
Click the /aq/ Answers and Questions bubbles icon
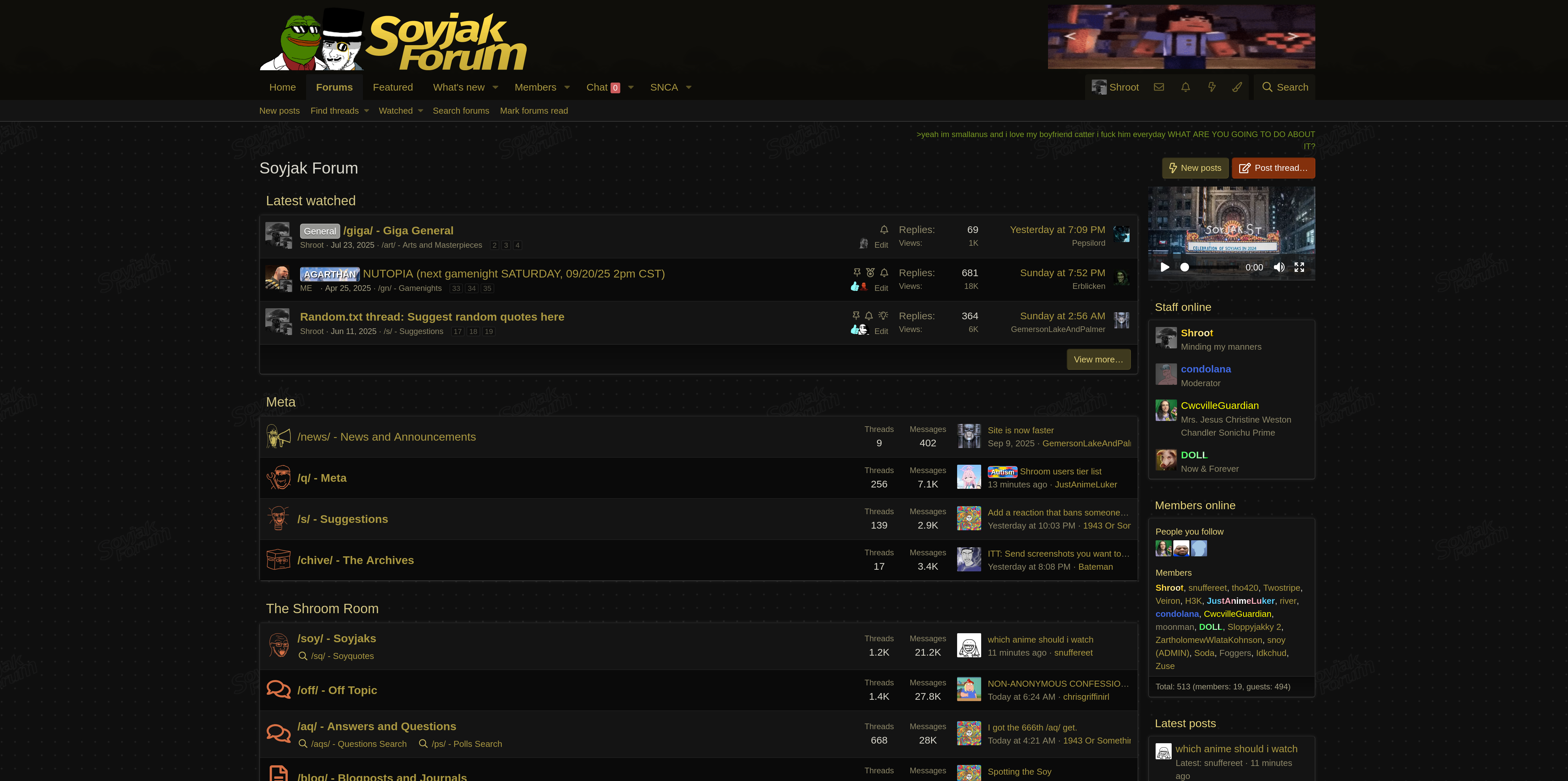279,733
